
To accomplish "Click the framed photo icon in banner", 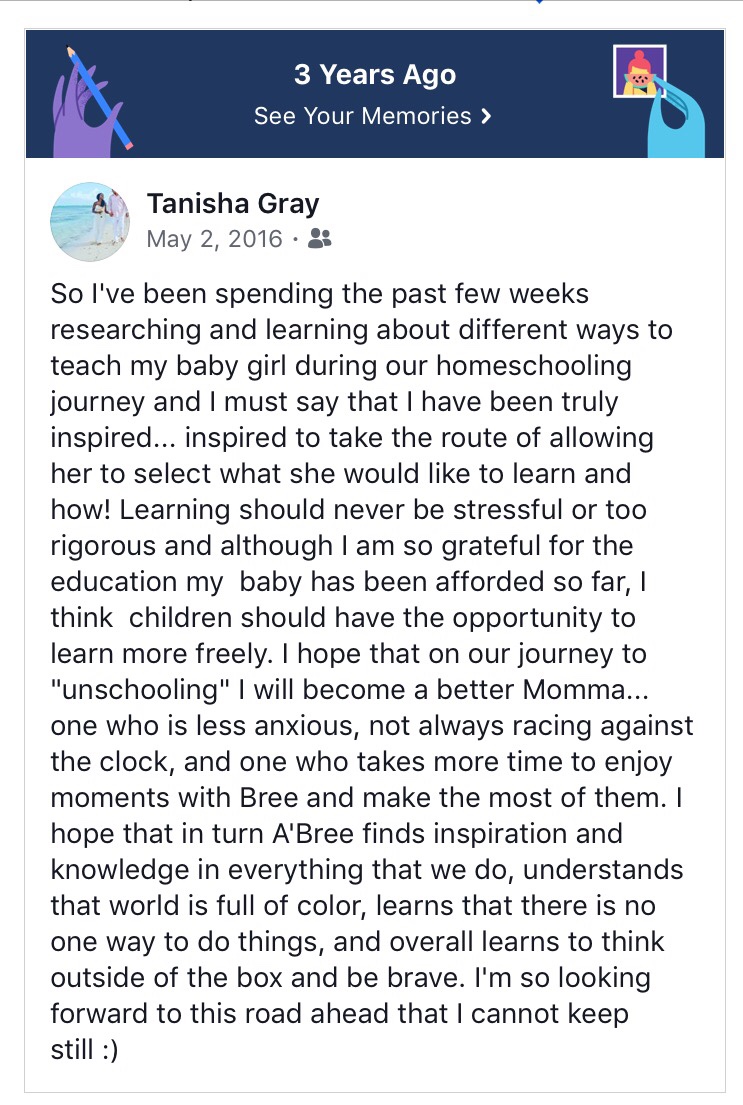I will click(x=639, y=72).
